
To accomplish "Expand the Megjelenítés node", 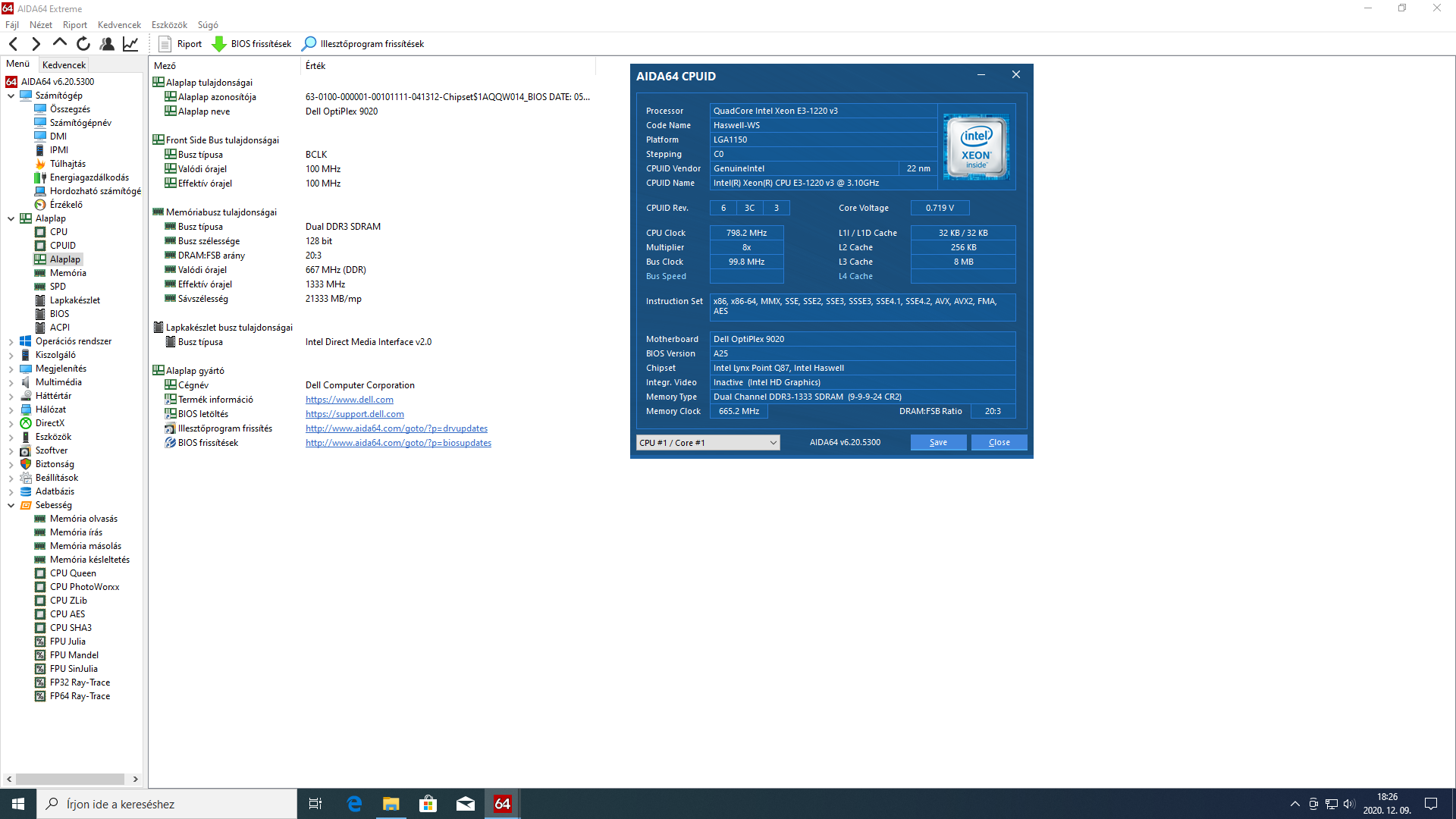I will point(11,369).
